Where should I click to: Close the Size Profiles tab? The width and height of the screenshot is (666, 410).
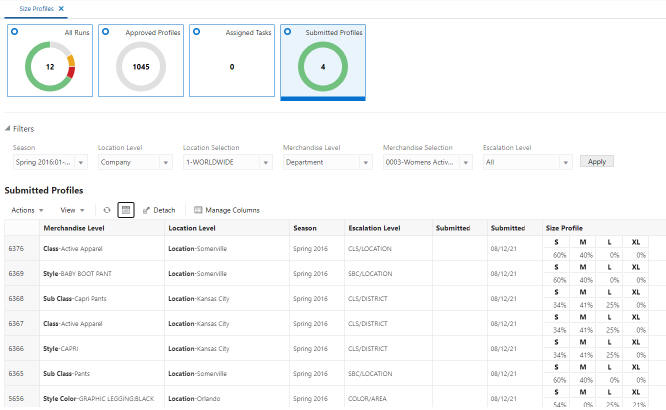click(61, 8)
